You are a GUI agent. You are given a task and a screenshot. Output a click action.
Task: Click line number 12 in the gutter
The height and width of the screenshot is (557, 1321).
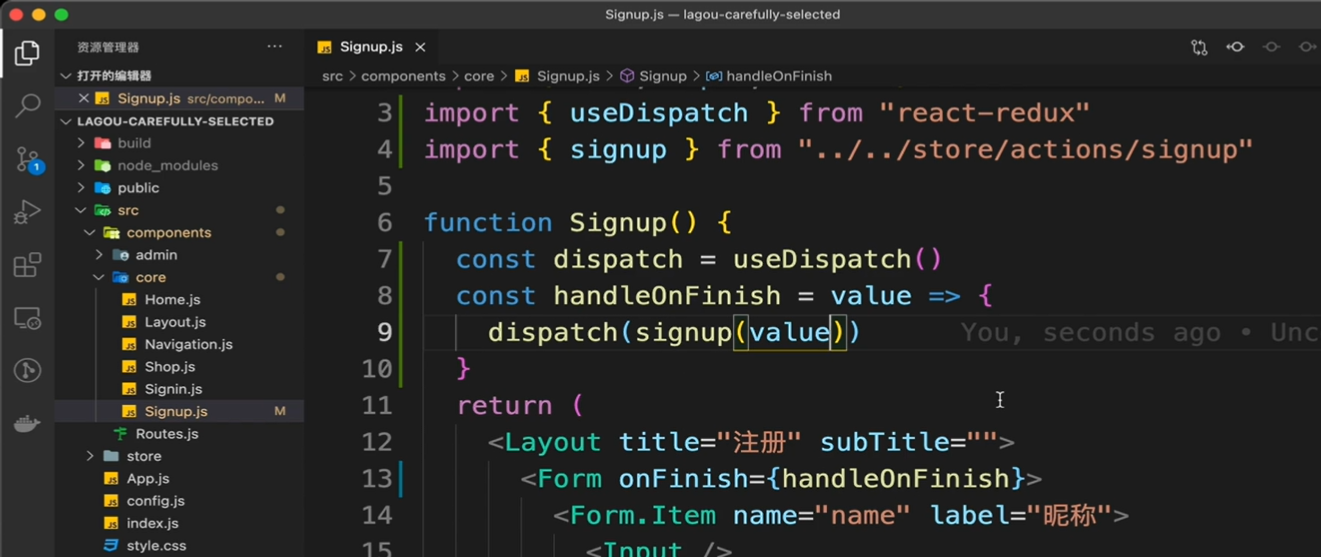pyautogui.click(x=377, y=442)
